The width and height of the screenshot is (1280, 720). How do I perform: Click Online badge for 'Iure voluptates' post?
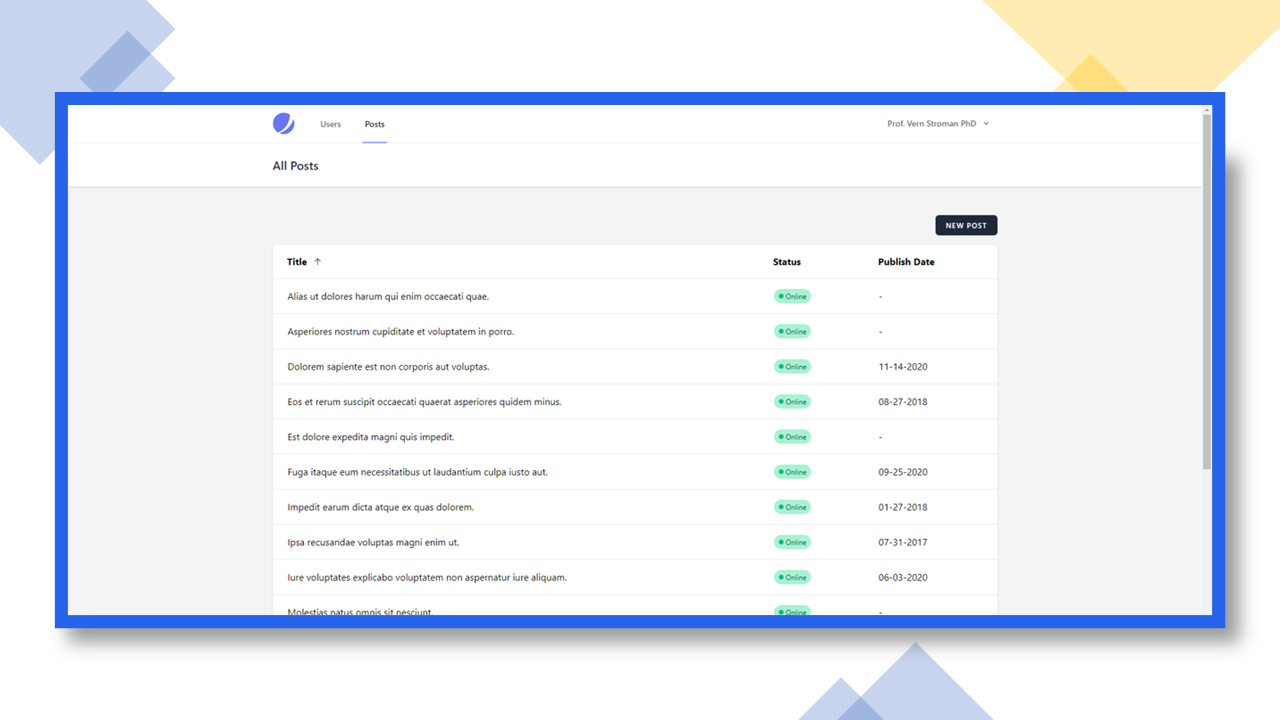[792, 577]
